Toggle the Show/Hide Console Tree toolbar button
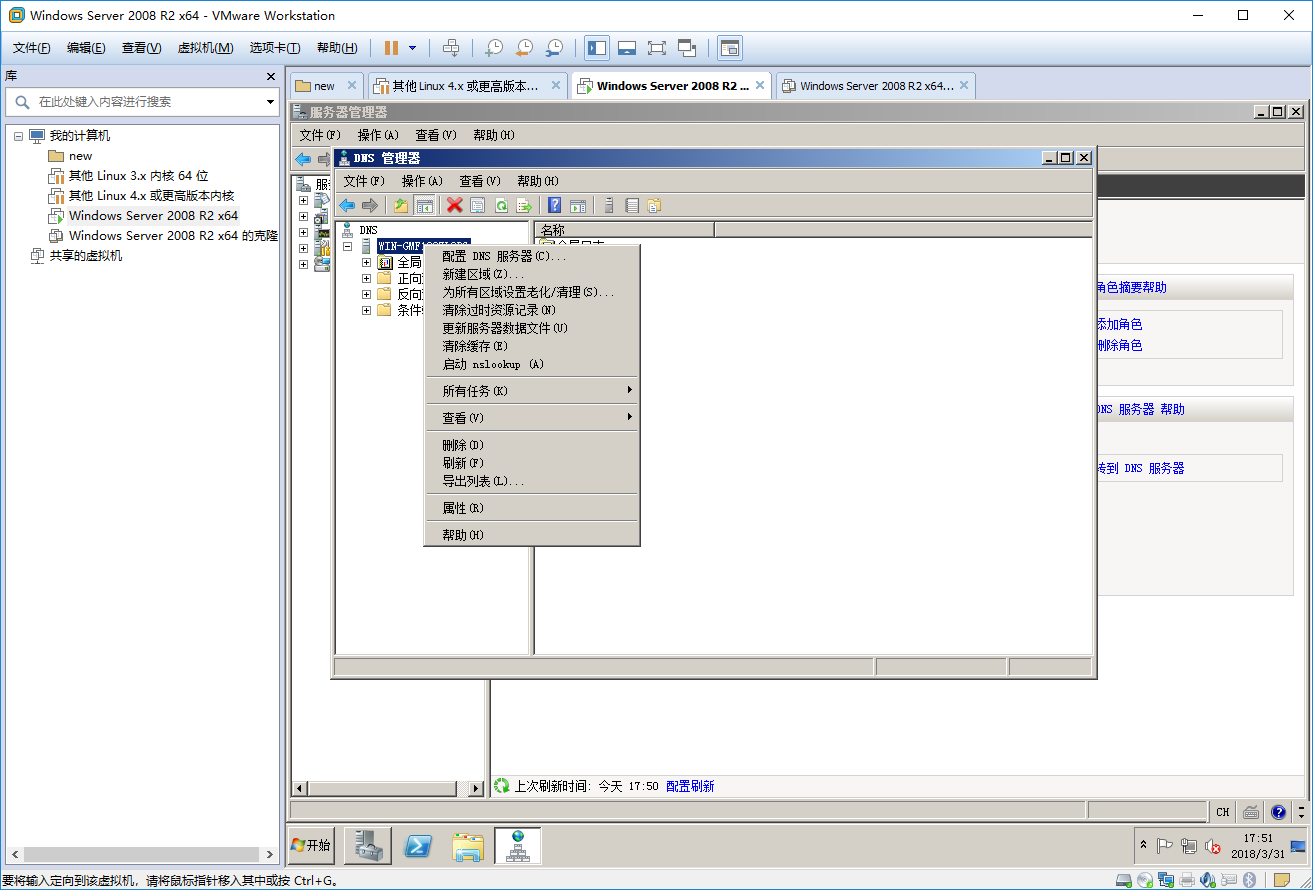 [425, 205]
